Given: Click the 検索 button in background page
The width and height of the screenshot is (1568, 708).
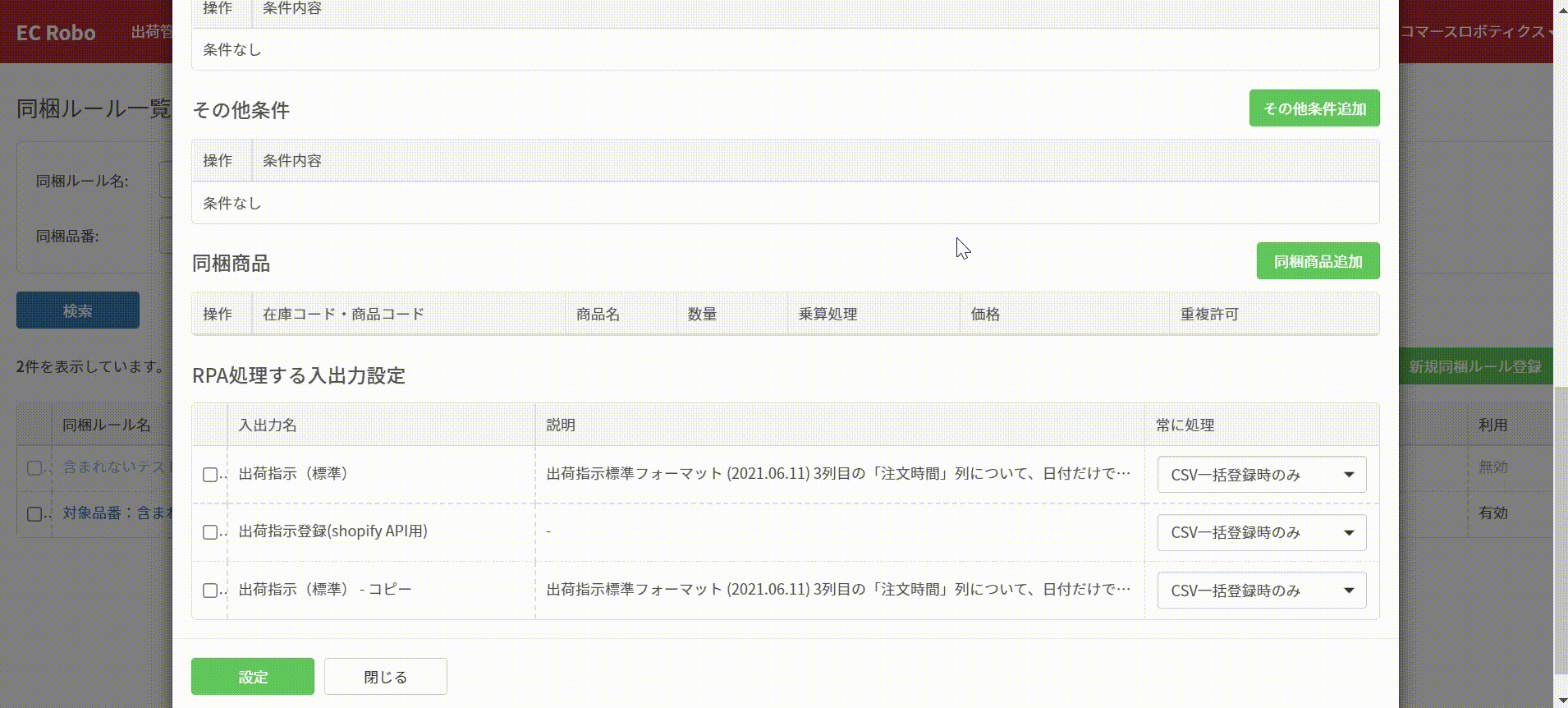Looking at the screenshot, I should 78,310.
